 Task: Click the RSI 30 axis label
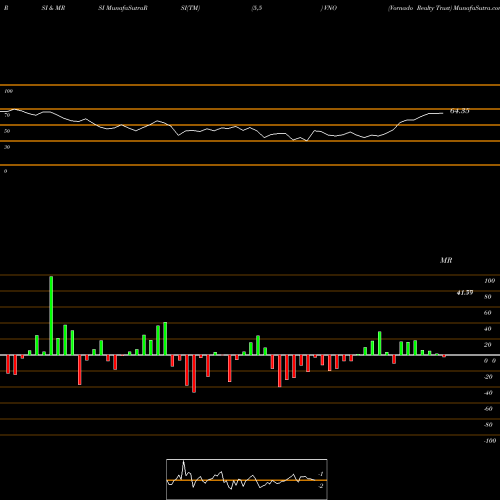pyautogui.click(x=7, y=147)
